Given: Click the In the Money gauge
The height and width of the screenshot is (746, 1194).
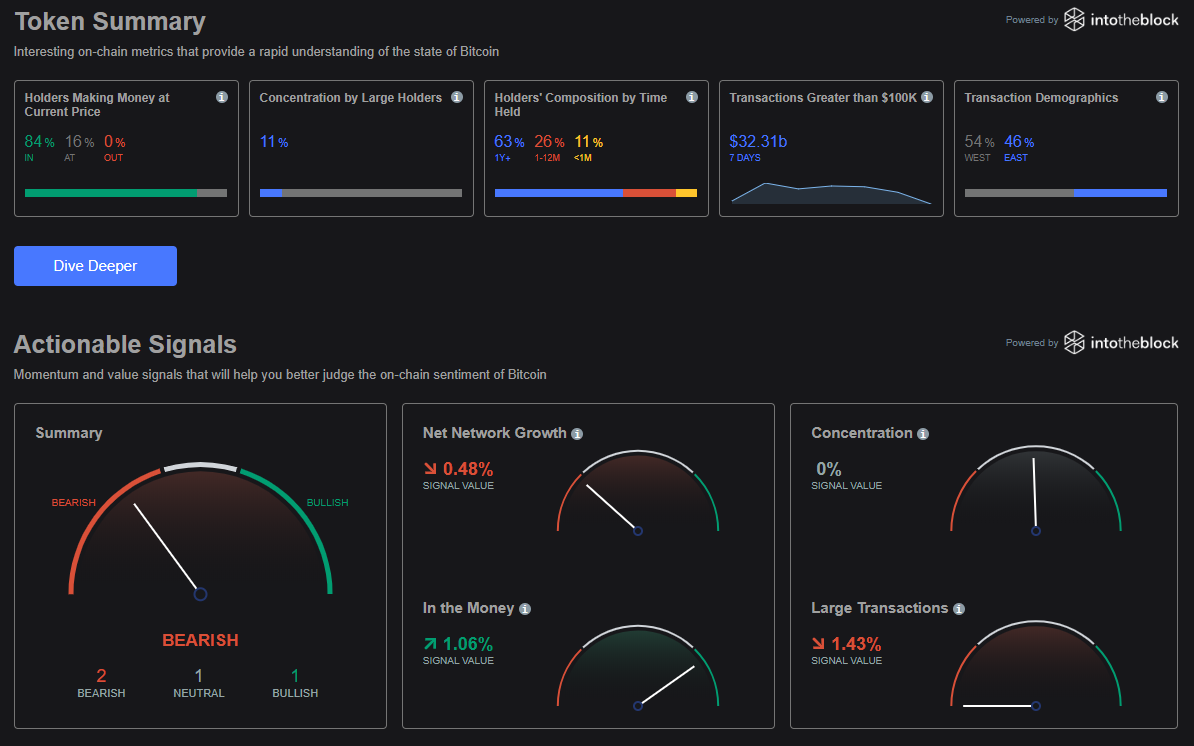Looking at the screenshot, I should (x=638, y=667).
